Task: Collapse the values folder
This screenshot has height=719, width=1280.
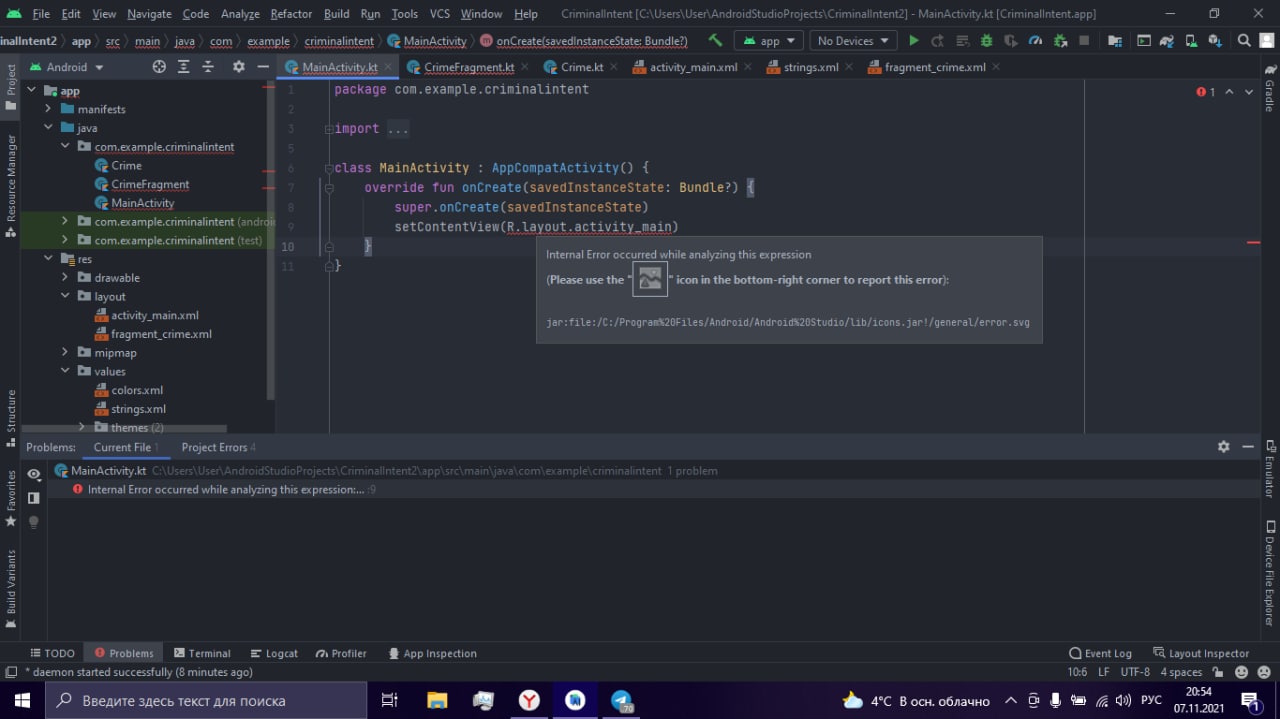Action: point(65,371)
